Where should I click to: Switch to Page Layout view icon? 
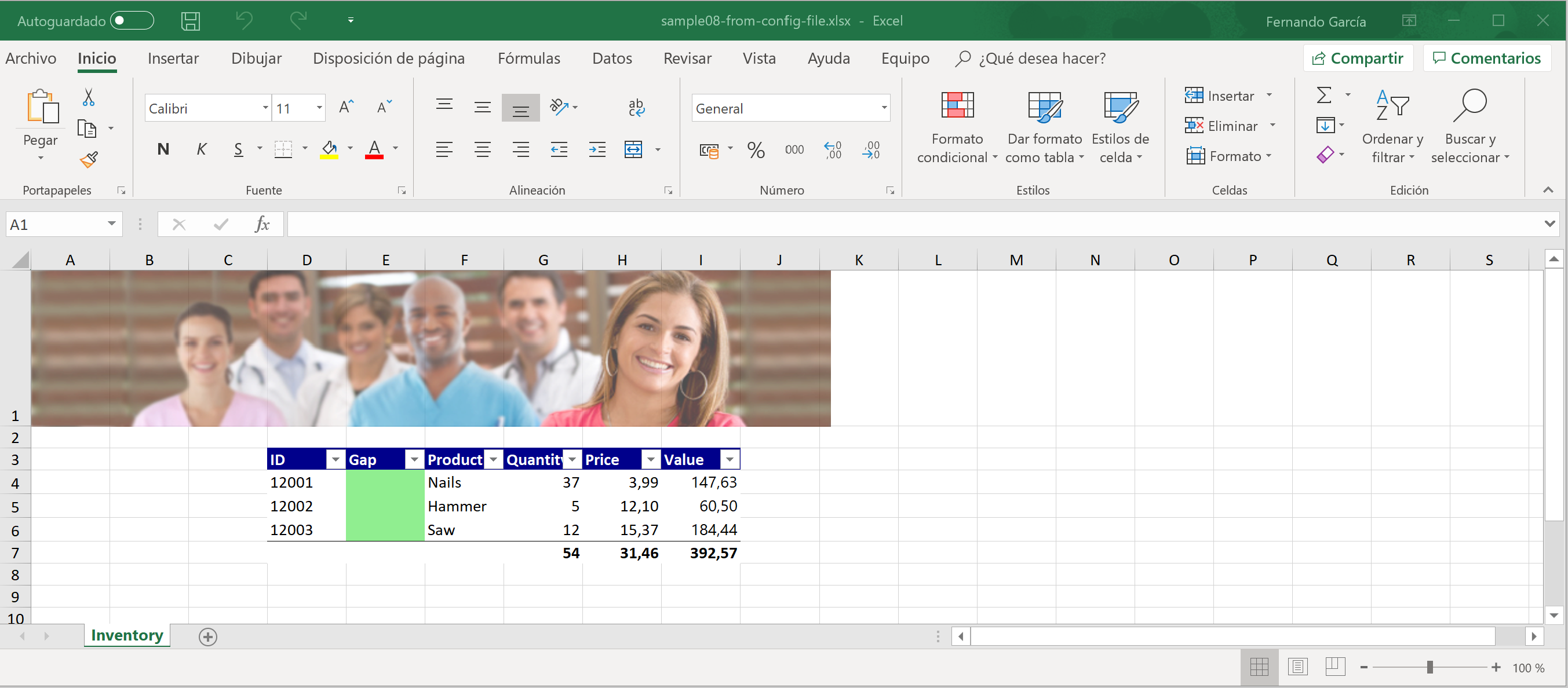click(x=1297, y=667)
